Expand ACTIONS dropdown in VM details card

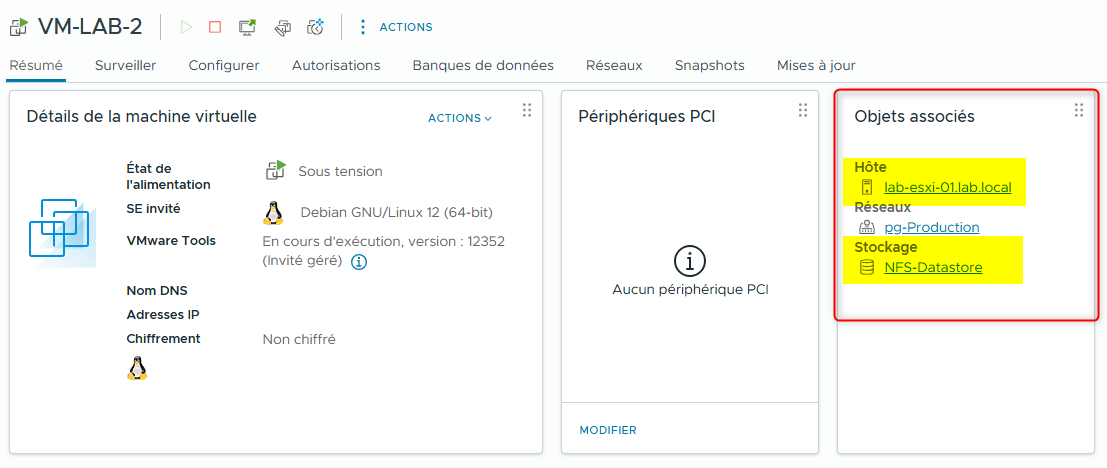coord(460,118)
